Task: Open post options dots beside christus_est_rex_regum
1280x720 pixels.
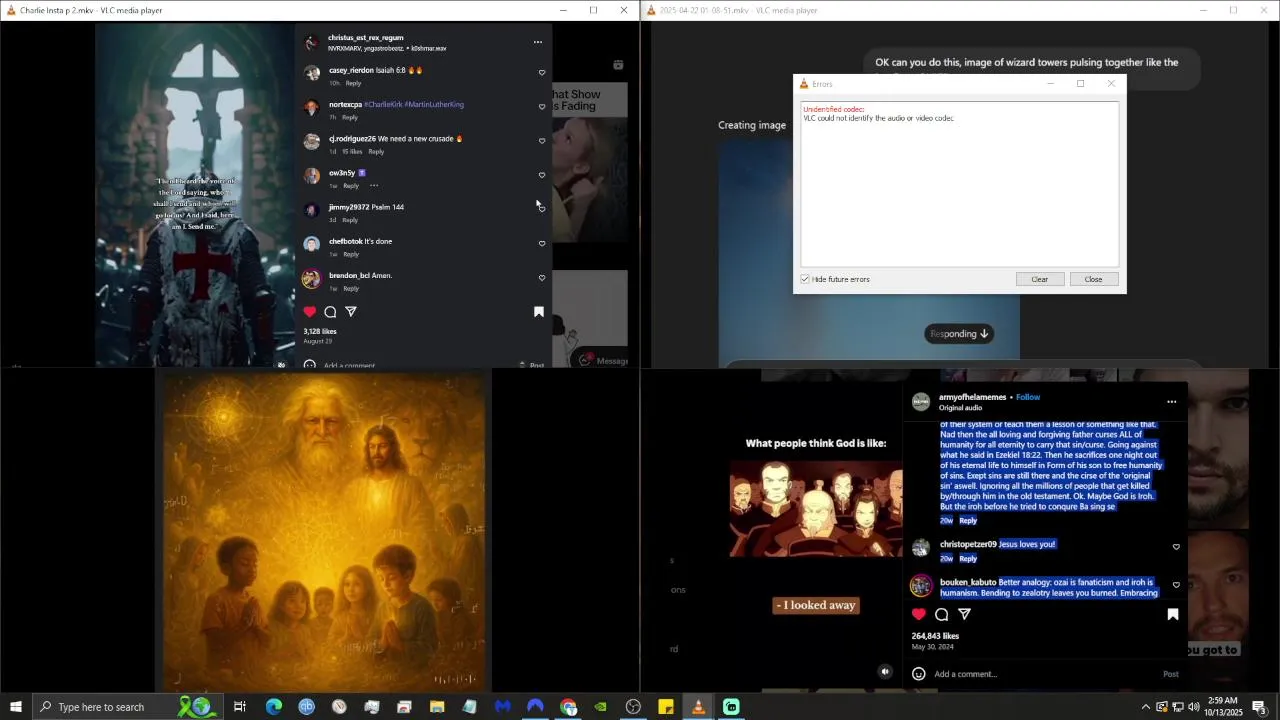Action: point(537,42)
